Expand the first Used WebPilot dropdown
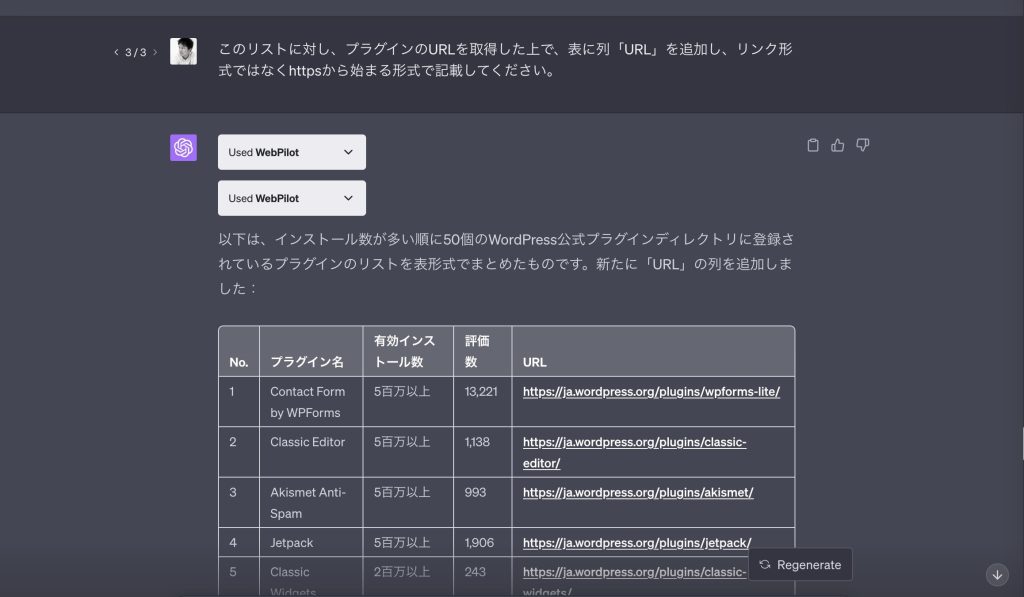1024x597 pixels. (x=292, y=152)
